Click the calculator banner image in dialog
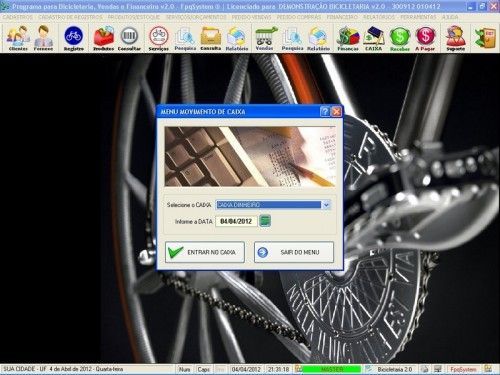 (x=250, y=156)
